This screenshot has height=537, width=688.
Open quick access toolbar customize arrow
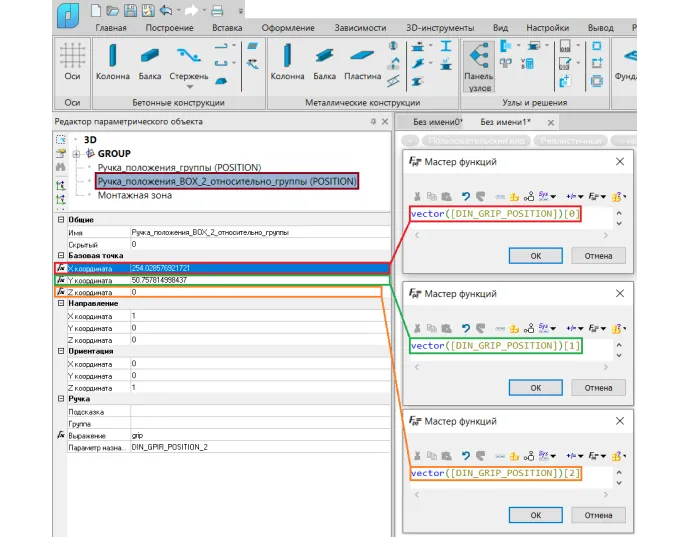pyautogui.click(x=240, y=11)
